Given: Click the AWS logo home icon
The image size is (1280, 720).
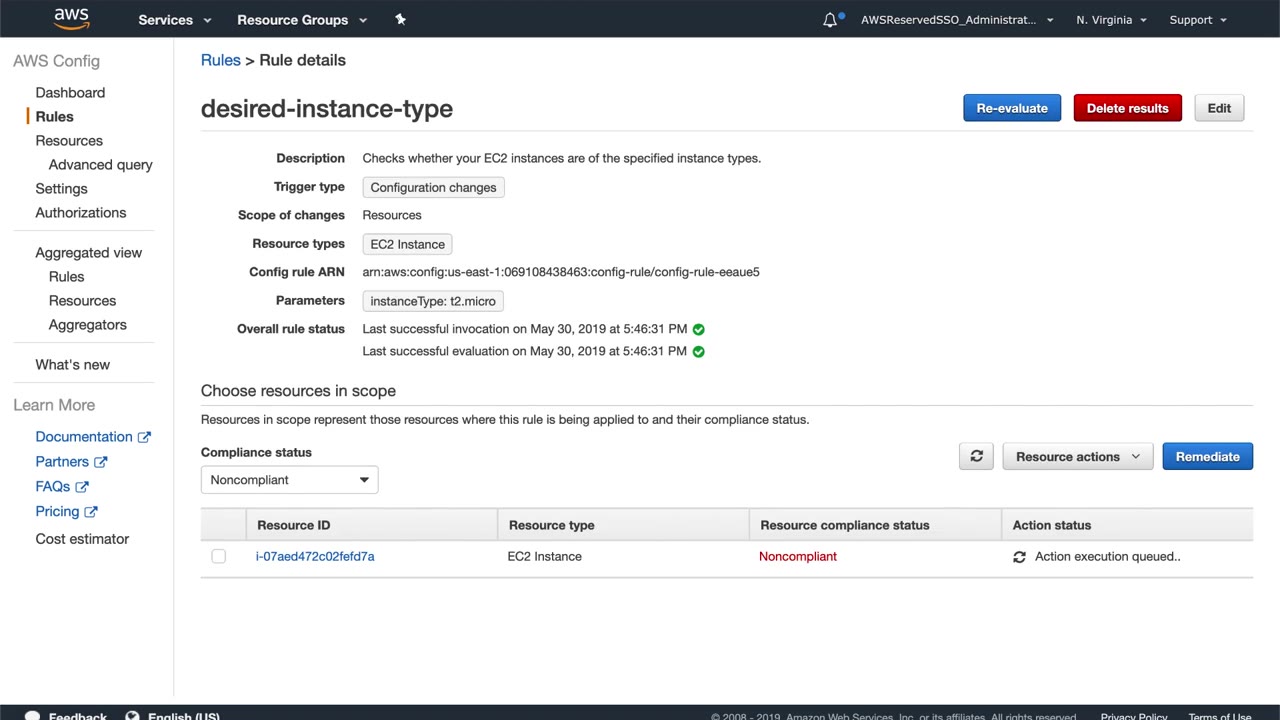Looking at the screenshot, I should [71, 19].
